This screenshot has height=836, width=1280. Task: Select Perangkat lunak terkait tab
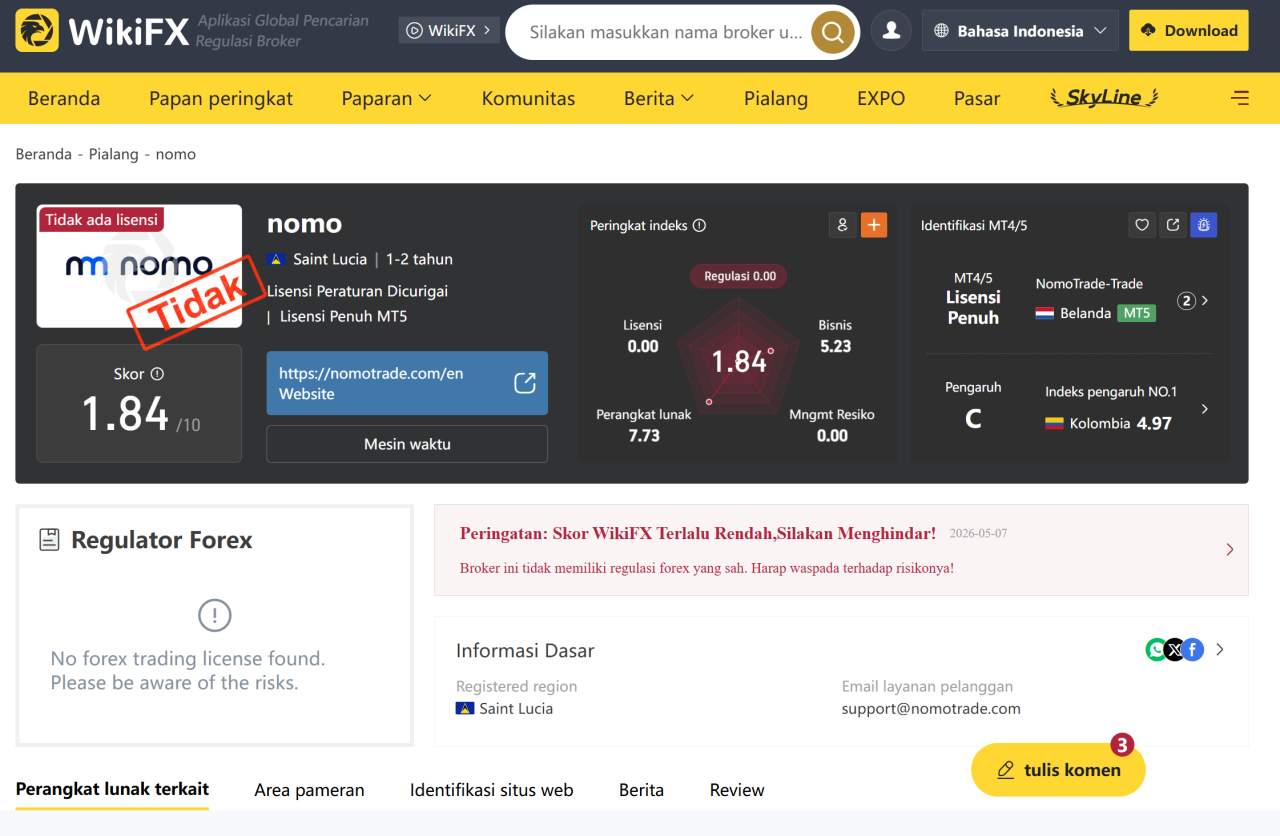click(112, 789)
